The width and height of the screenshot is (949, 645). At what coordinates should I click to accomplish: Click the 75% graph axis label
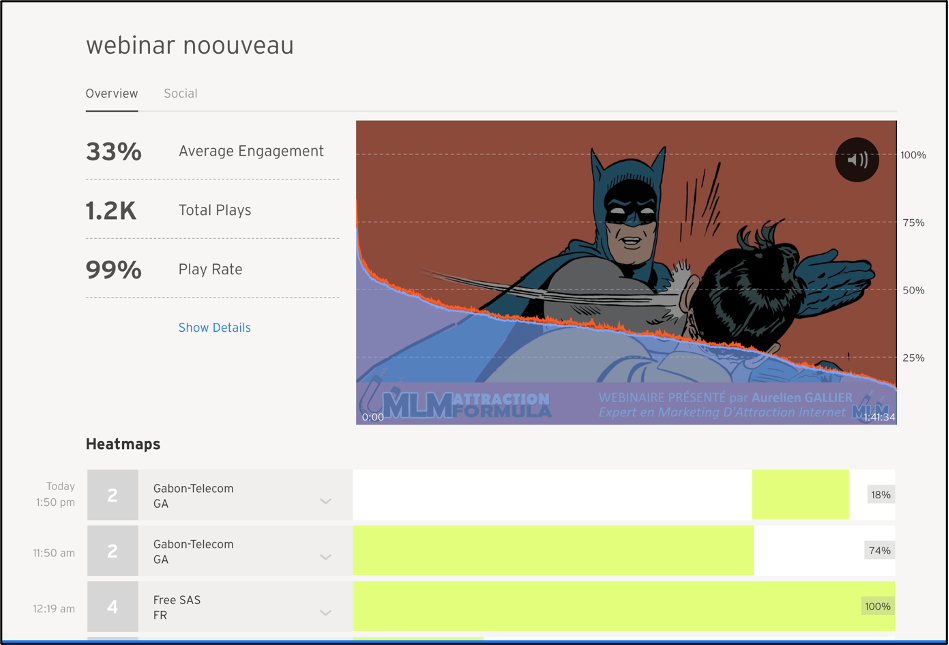pyautogui.click(x=913, y=223)
